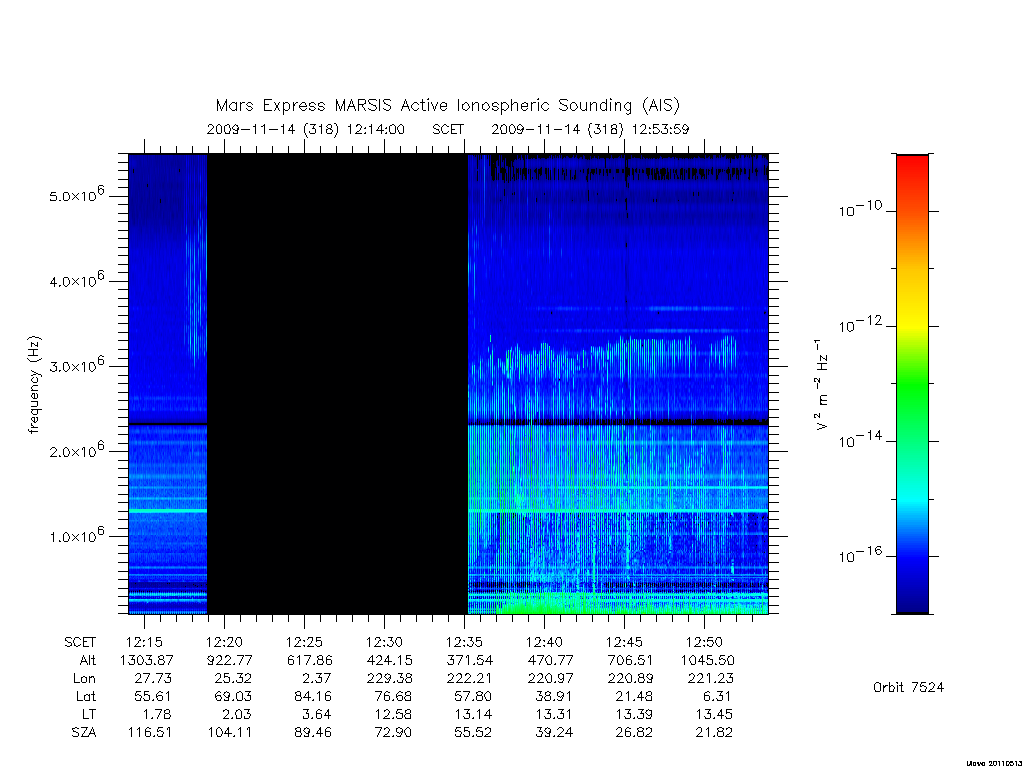The width and height of the screenshot is (1024, 768).
Task: Click longitude value 221.23
Action: coord(710,679)
